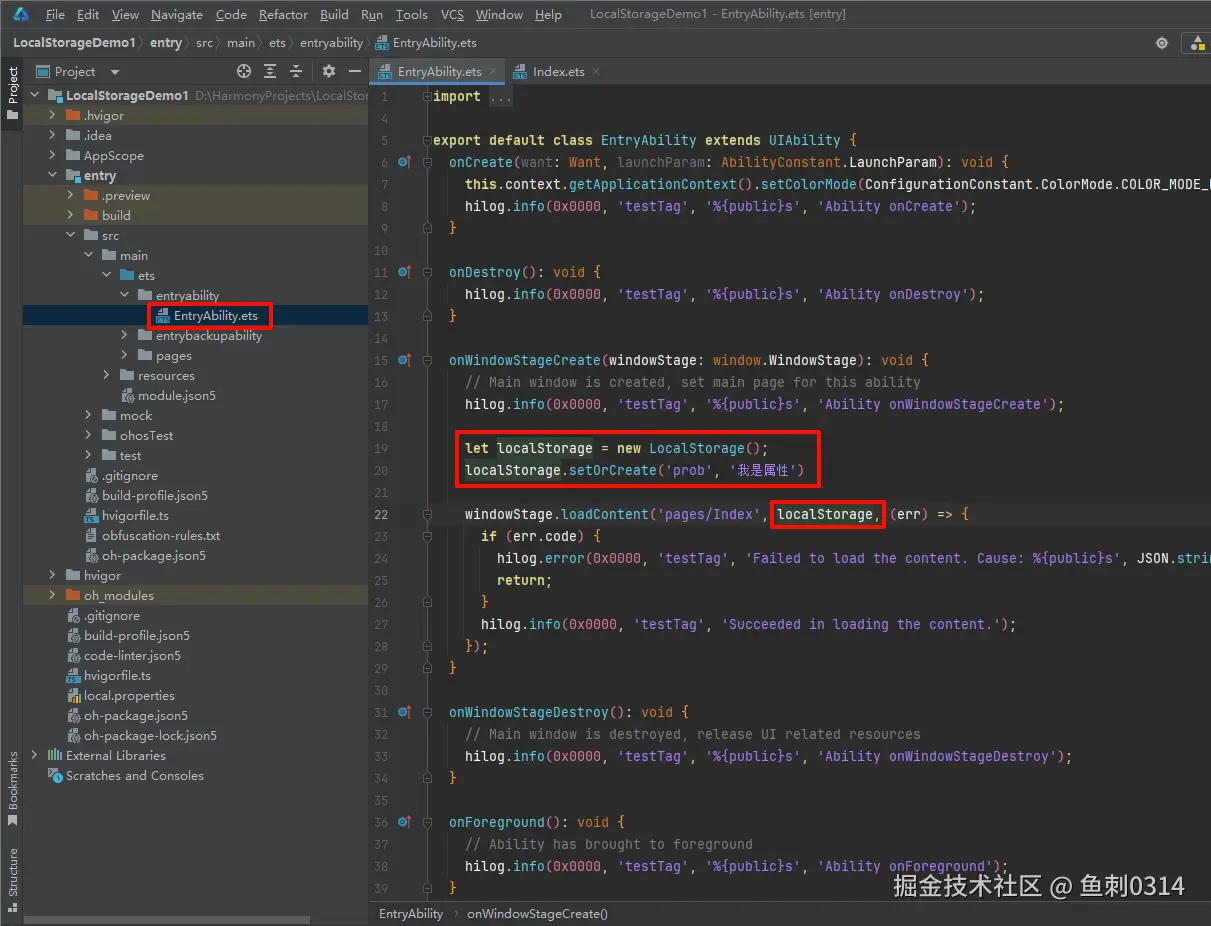The height and width of the screenshot is (926, 1211).
Task: Click the override gutter icon beside onForeground
Action: click(404, 822)
